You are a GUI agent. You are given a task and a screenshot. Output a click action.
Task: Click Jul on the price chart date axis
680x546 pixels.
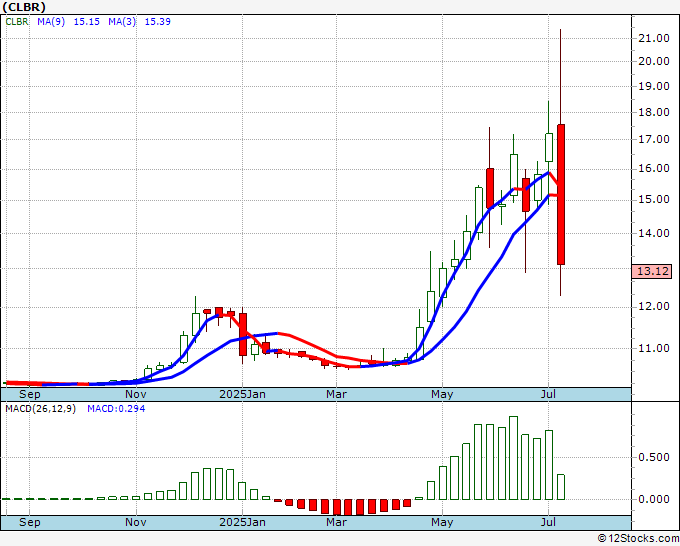(548, 394)
